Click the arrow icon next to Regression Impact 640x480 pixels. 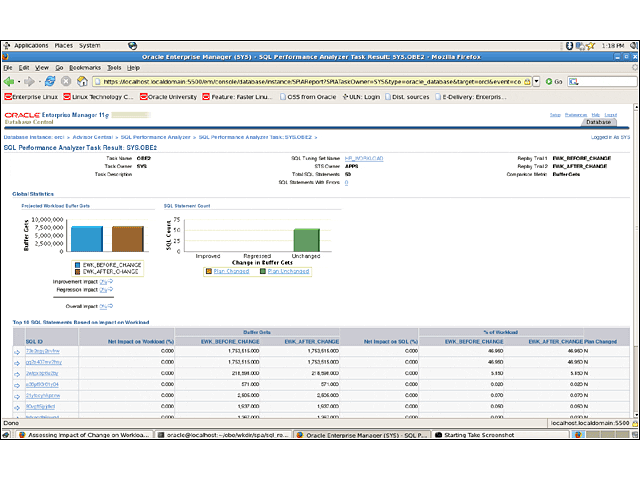110,290
